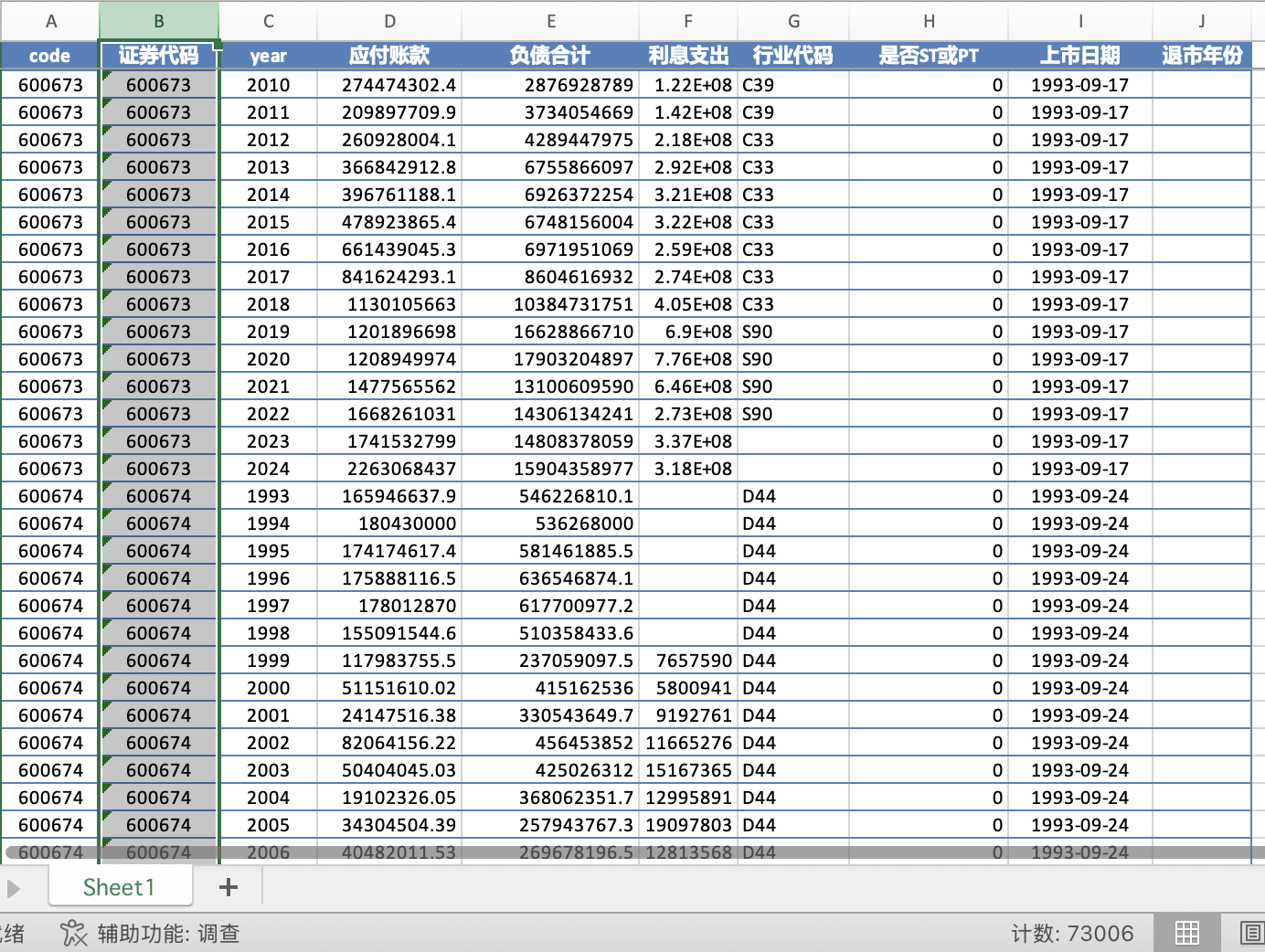Select the year cell 1993
1265x952 pixels.
coord(268,496)
